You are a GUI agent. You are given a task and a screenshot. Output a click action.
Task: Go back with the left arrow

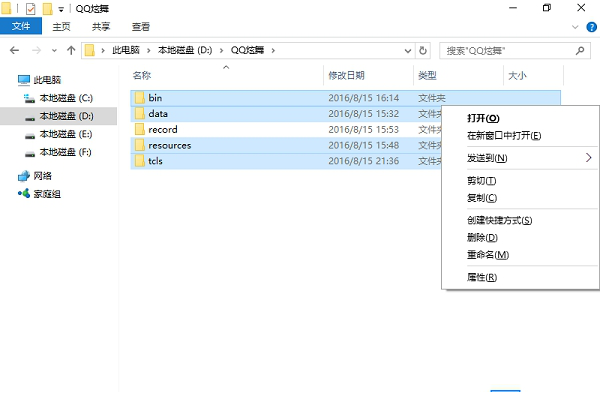point(15,50)
